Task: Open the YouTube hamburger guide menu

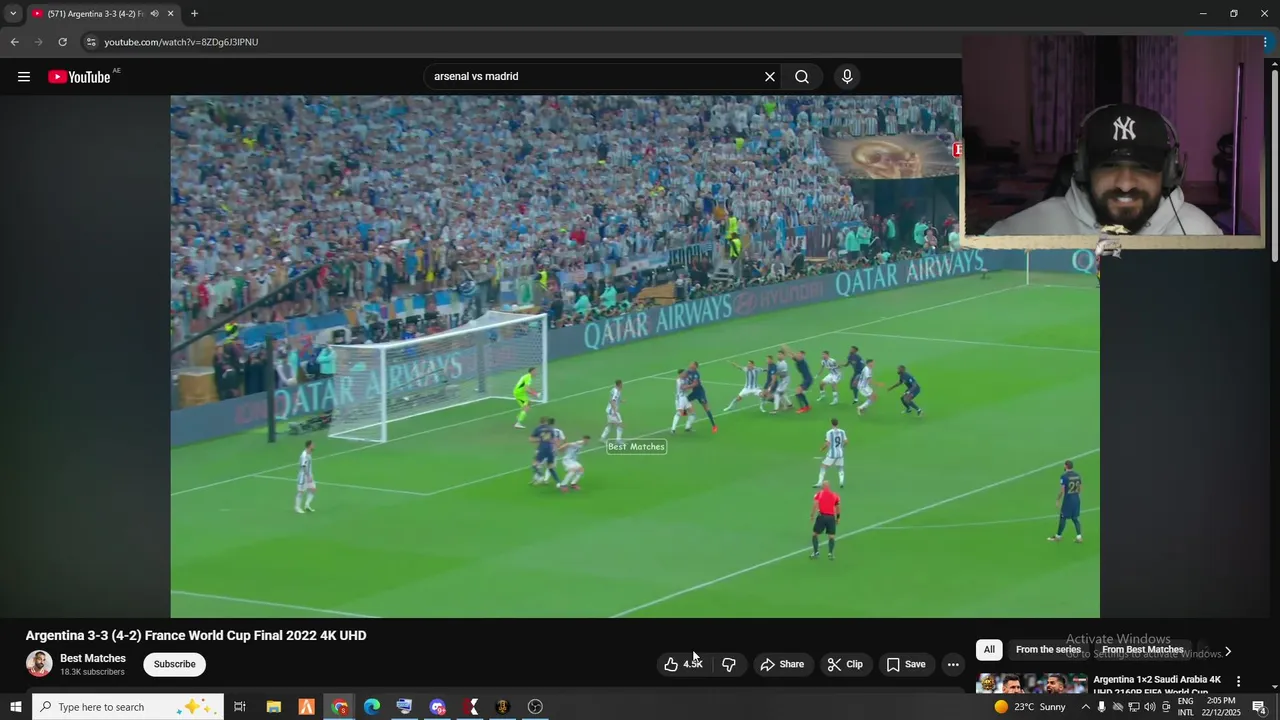Action: pos(24,77)
